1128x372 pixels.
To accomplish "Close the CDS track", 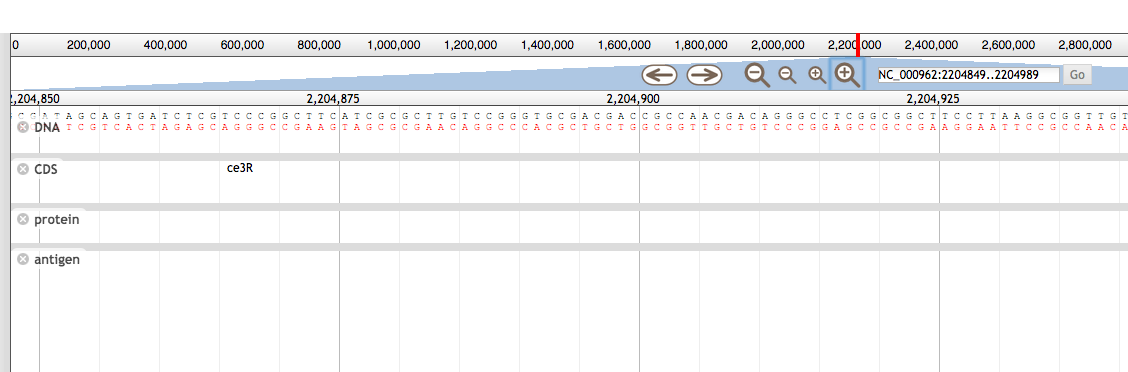I will coord(23,169).
